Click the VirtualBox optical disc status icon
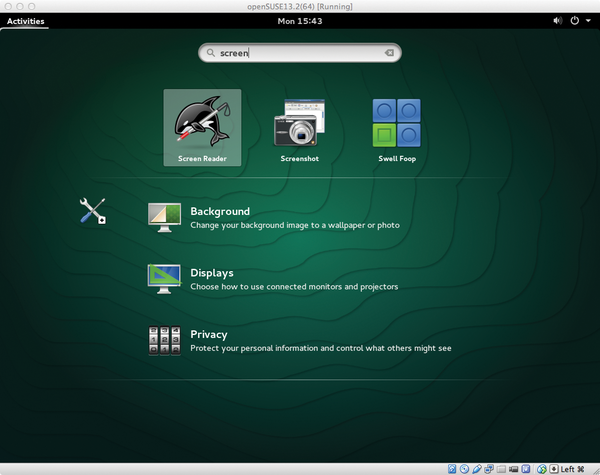This screenshot has width=600, height=475. 464,469
